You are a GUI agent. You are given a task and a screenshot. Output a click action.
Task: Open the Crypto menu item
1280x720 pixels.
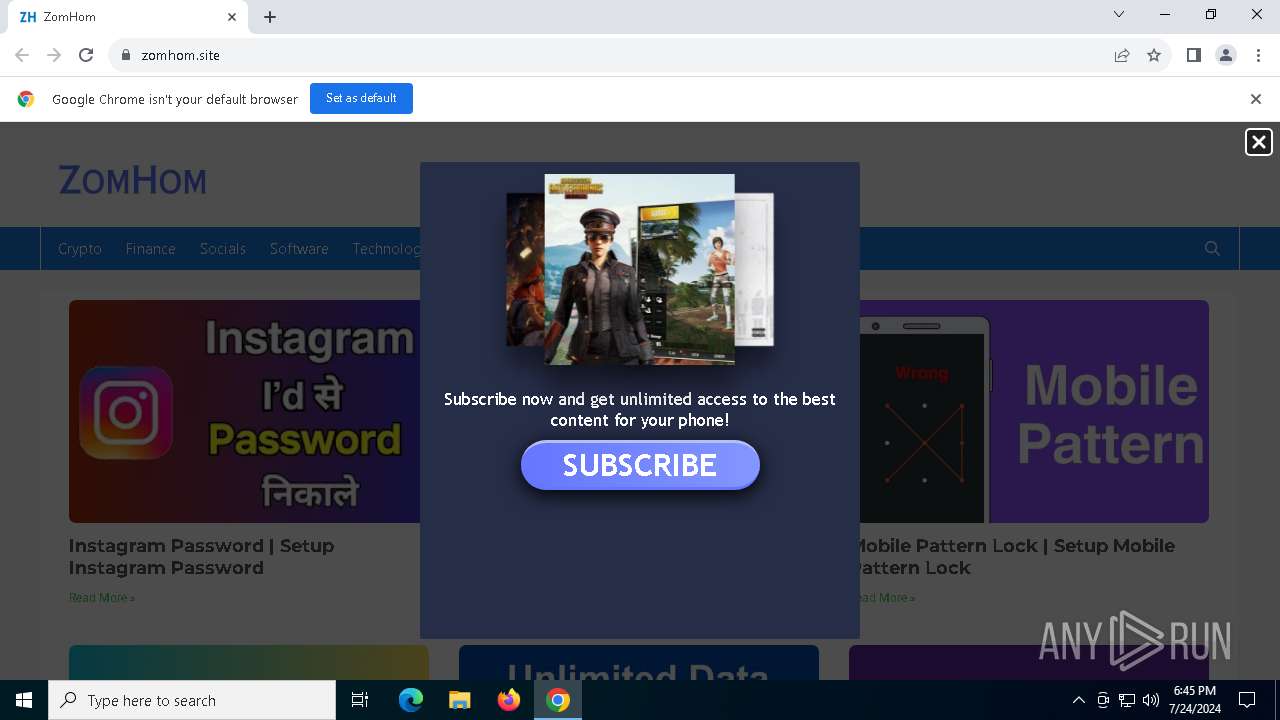tap(80, 248)
